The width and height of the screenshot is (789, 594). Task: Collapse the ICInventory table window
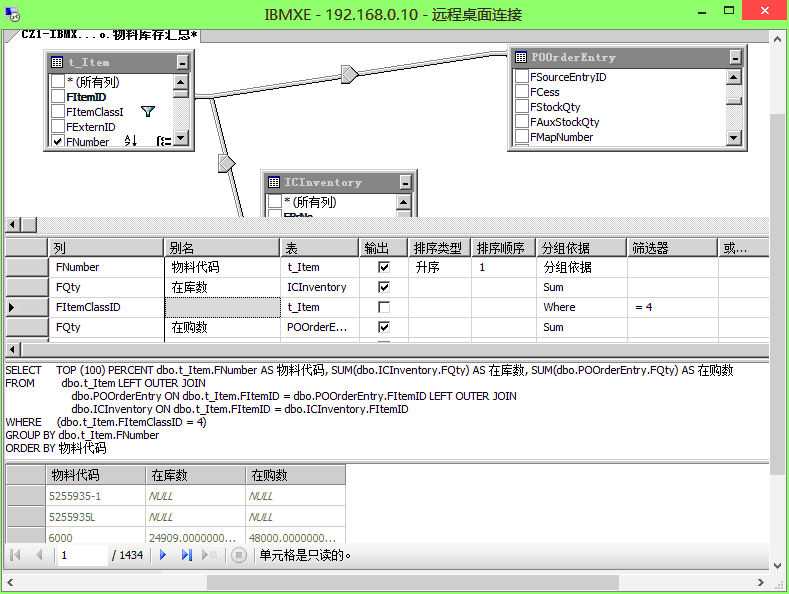click(x=404, y=183)
